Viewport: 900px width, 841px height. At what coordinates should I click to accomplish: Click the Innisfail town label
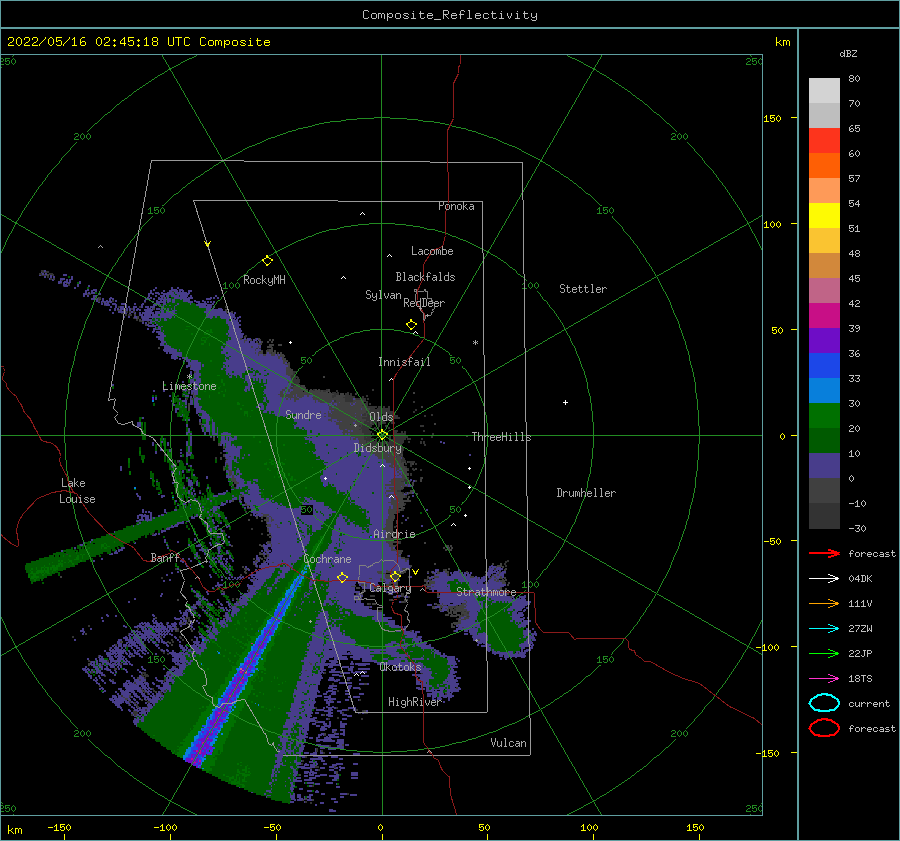point(404,362)
